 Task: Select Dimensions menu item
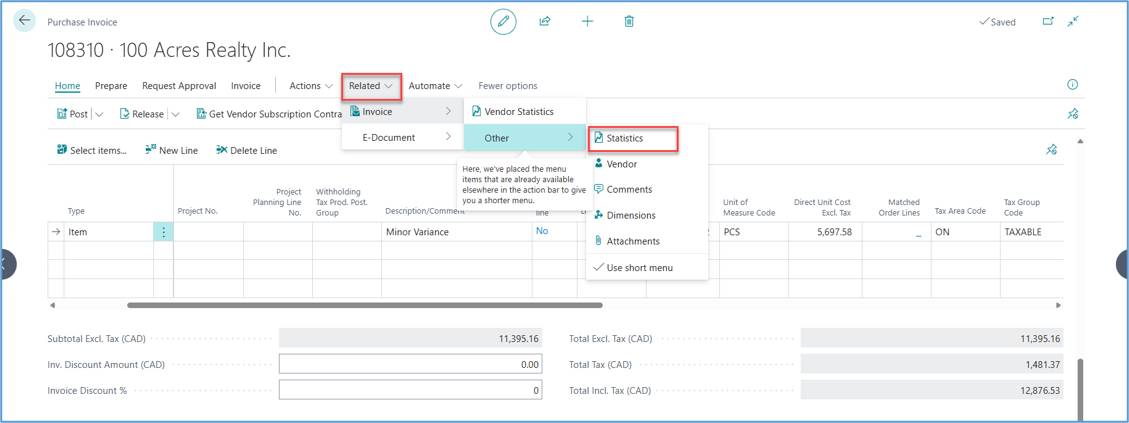tap(647, 215)
